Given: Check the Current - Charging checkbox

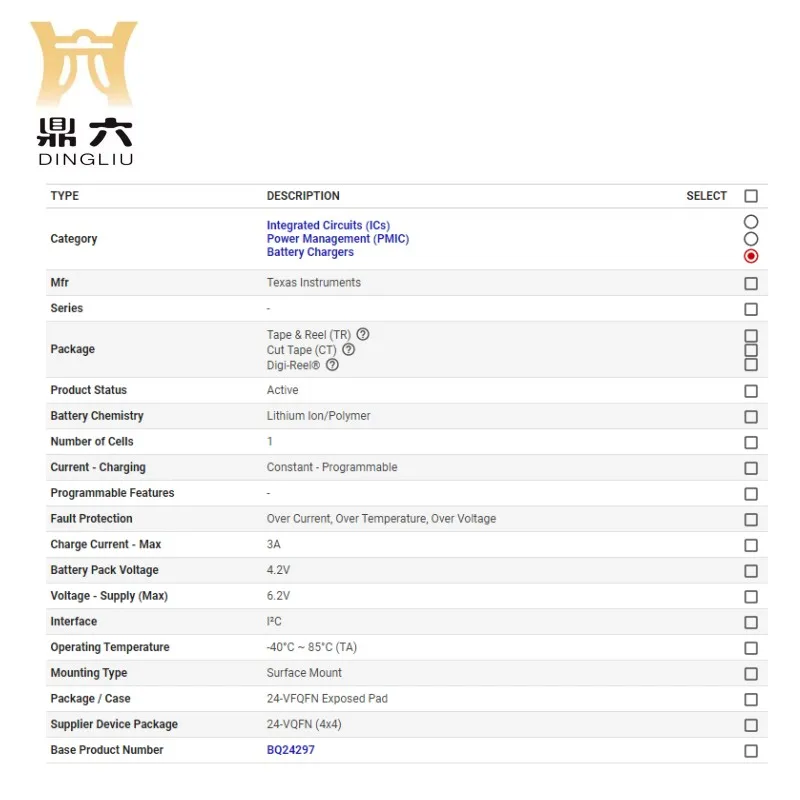Looking at the screenshot, I should [751, 468].
